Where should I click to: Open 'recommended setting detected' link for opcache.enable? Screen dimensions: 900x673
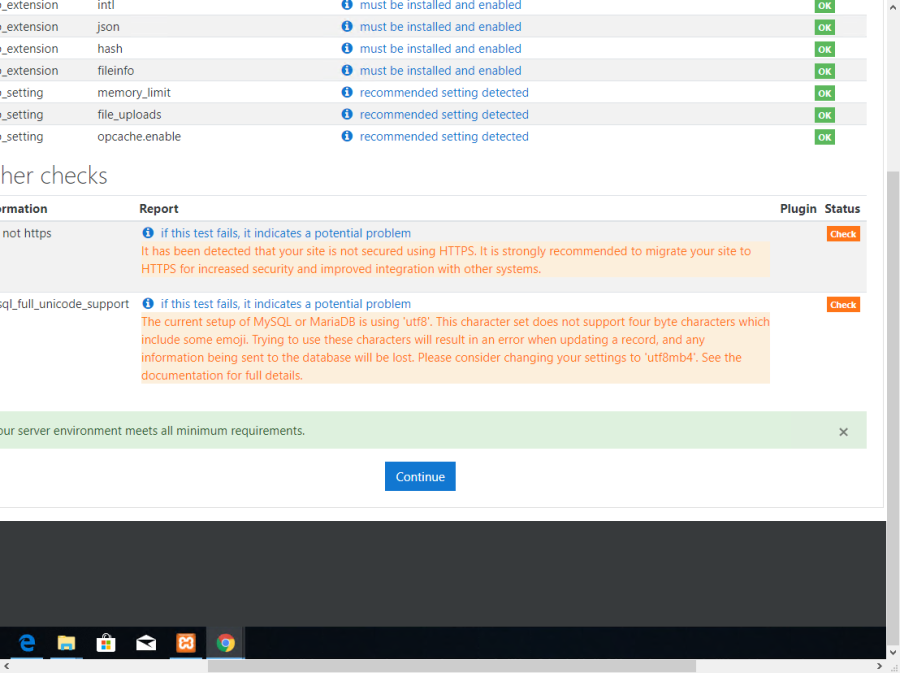tap(444, 137)
